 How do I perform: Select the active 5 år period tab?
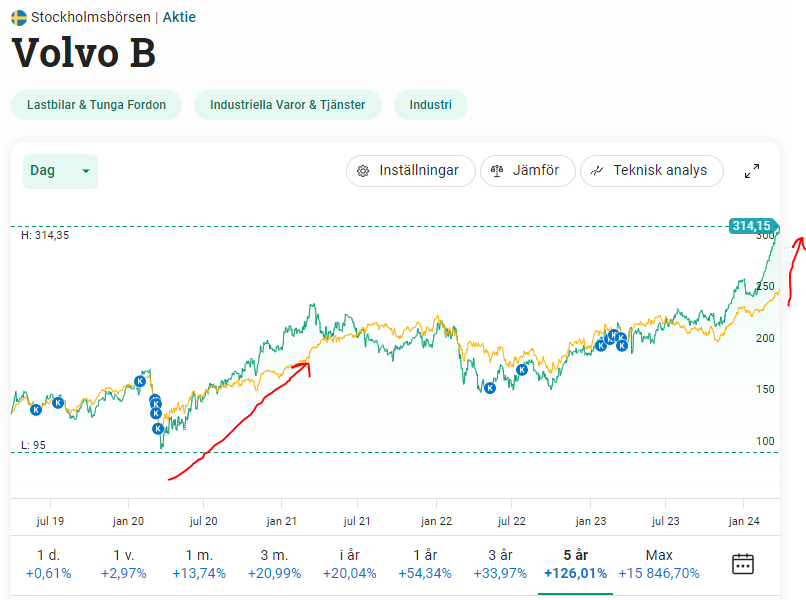(575, 564)
